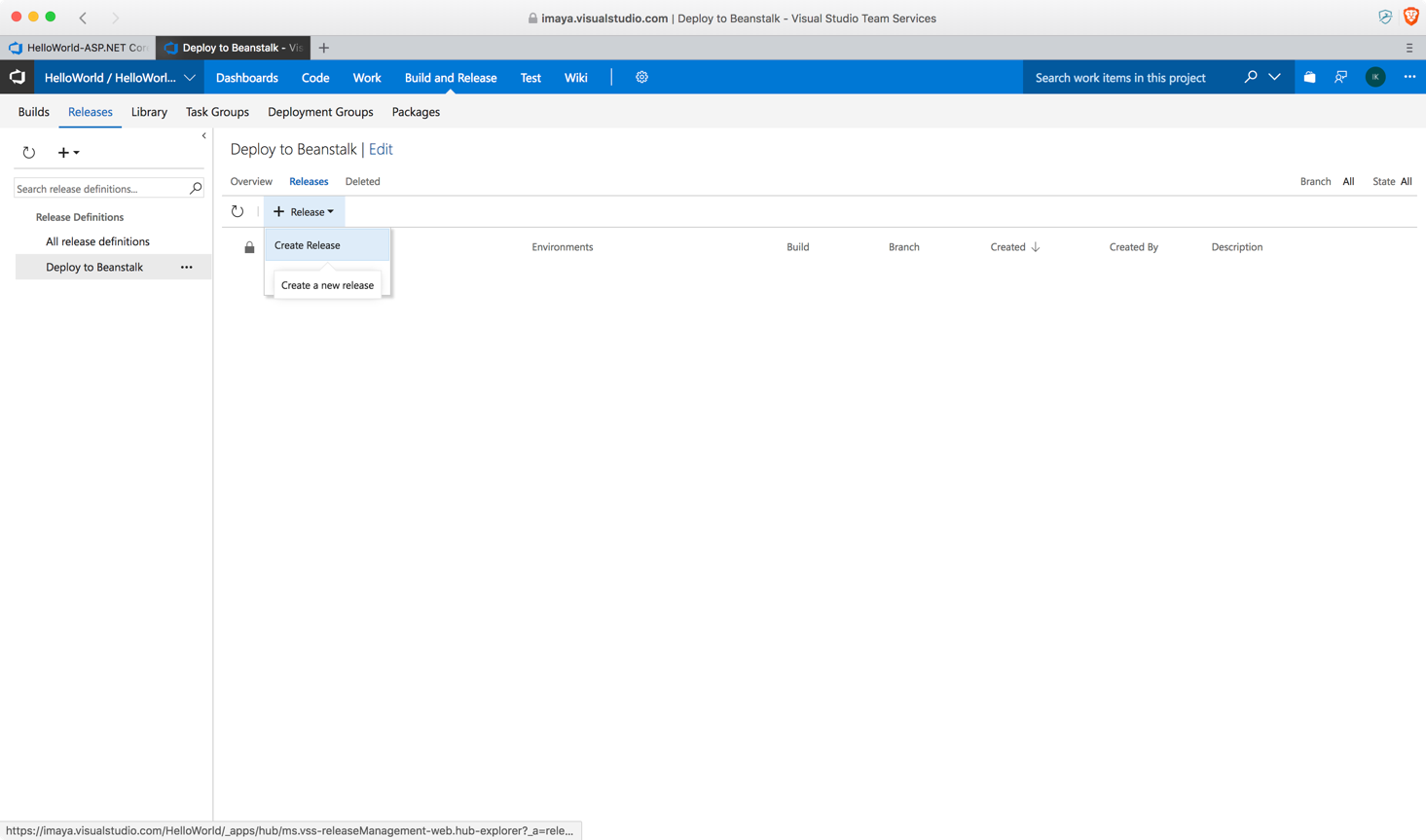
Task: Open a new browser tab
Action: tap(324, 48)
